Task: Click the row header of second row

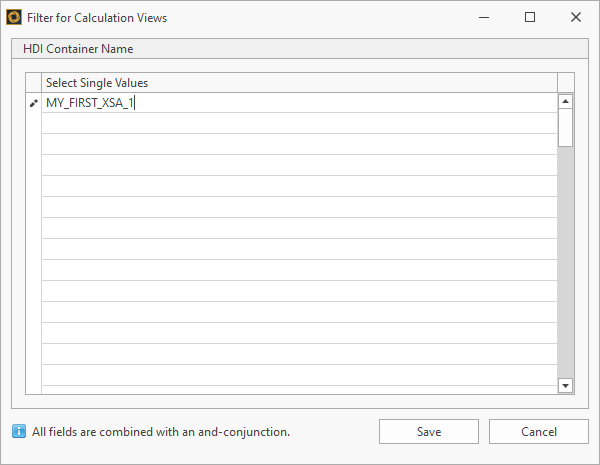Action: pos(33,123)
